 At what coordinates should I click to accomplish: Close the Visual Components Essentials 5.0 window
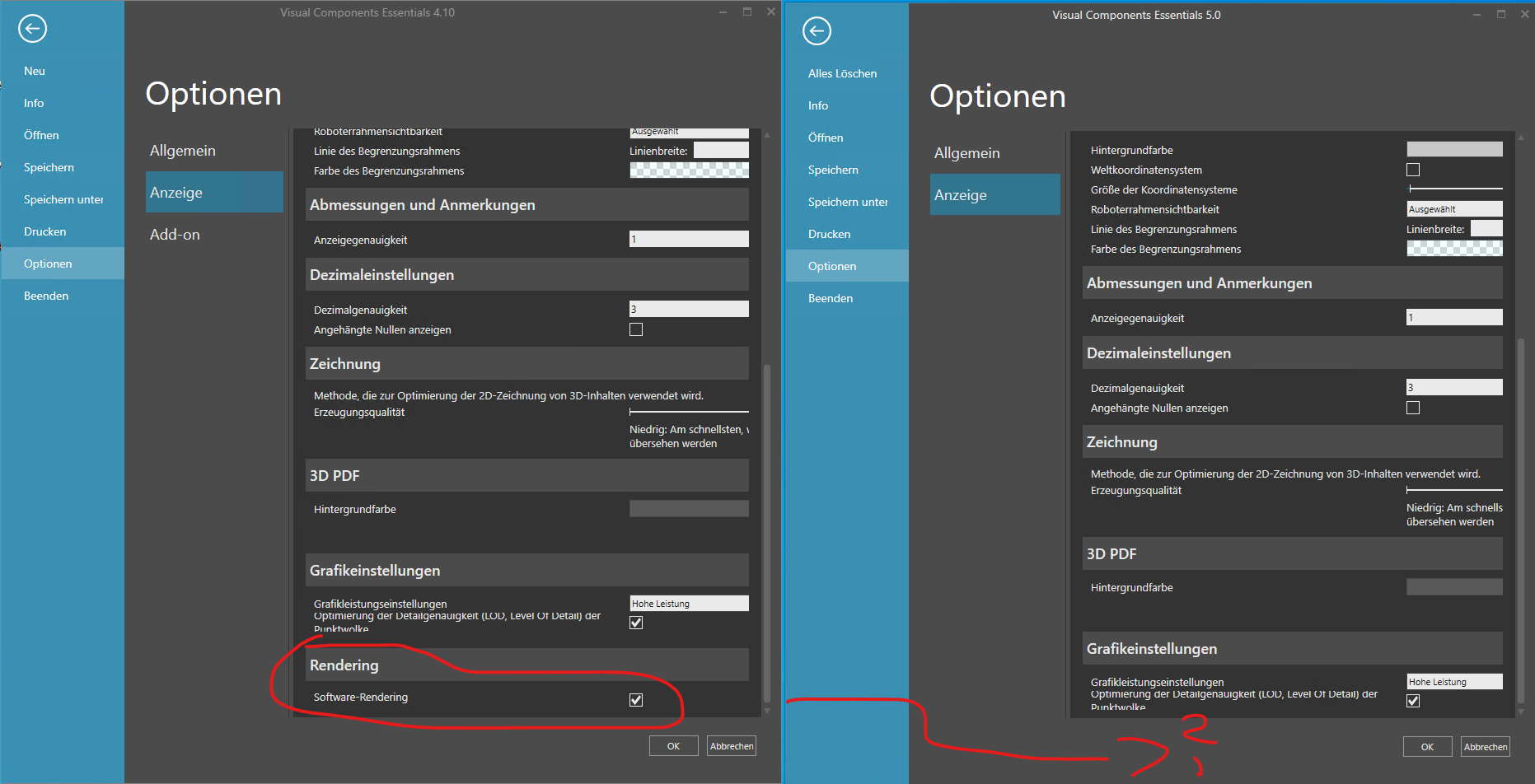pos(1524,15)
